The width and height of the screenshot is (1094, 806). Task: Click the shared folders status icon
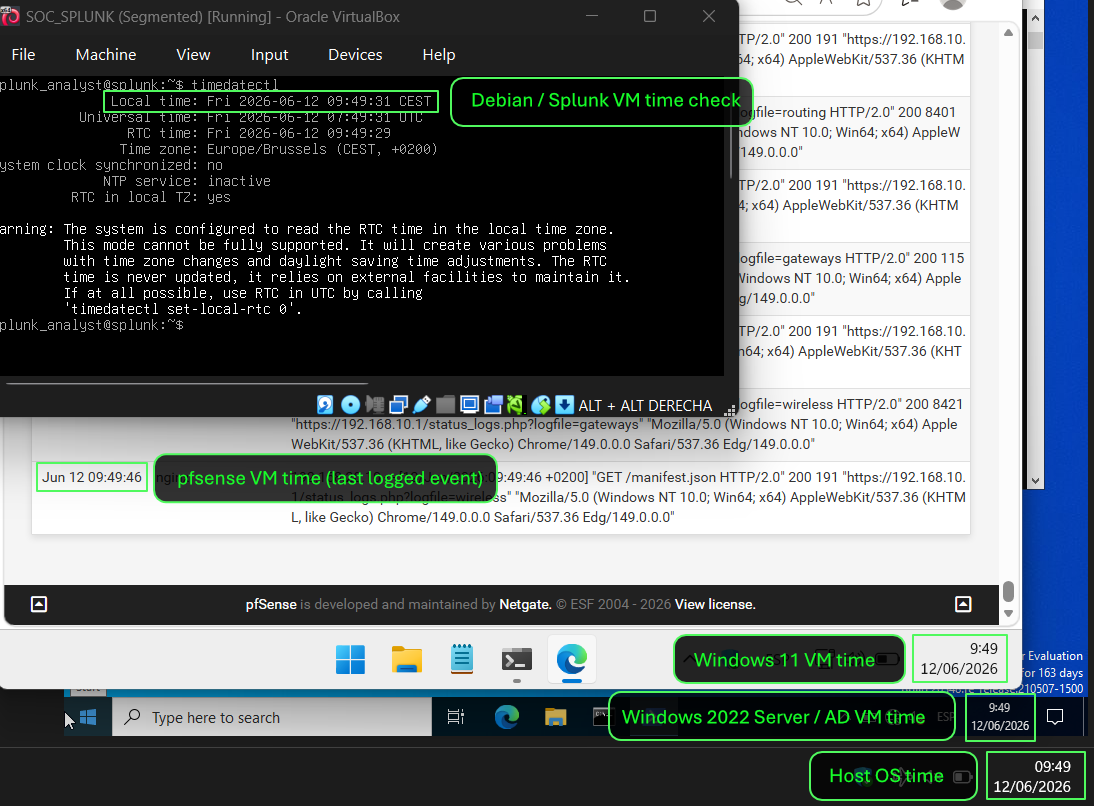point(445,405)
